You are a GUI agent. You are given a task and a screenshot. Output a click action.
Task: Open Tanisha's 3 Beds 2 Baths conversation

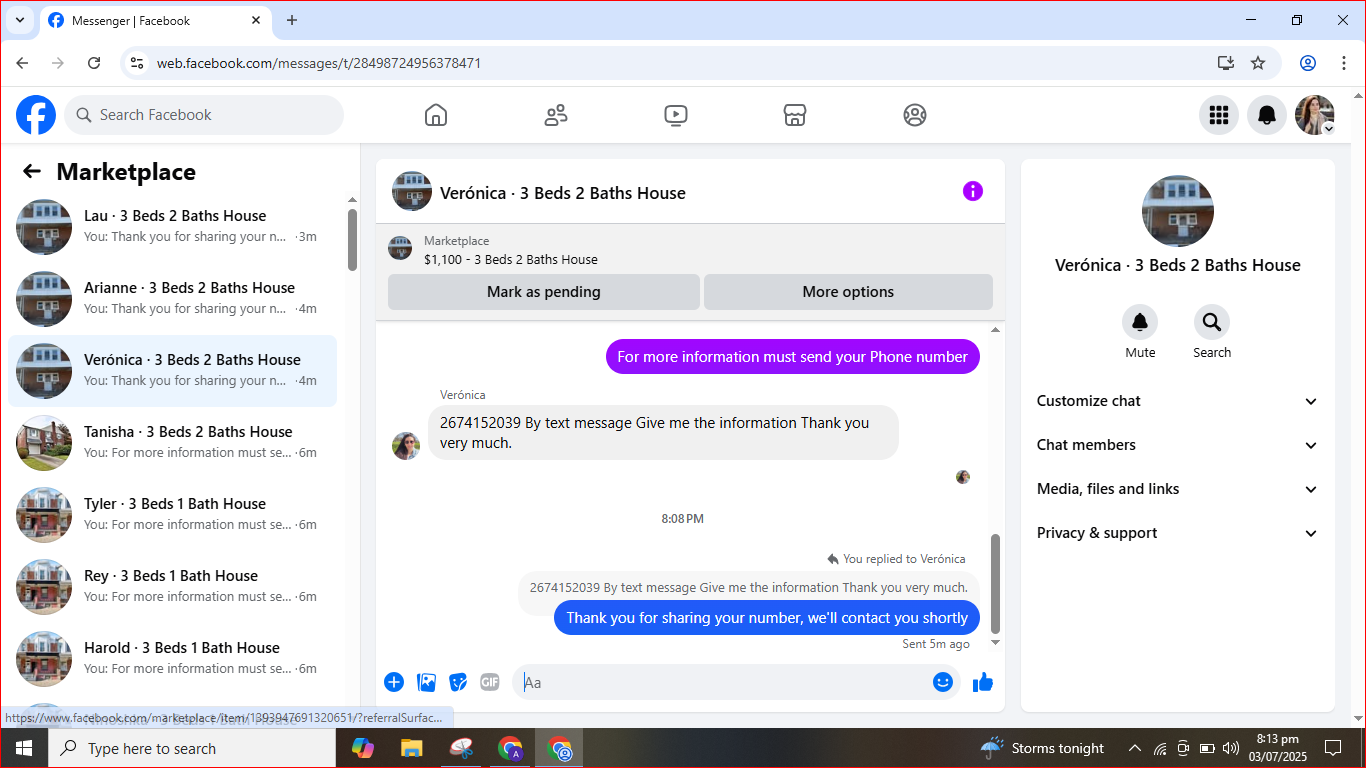(173, 443)
